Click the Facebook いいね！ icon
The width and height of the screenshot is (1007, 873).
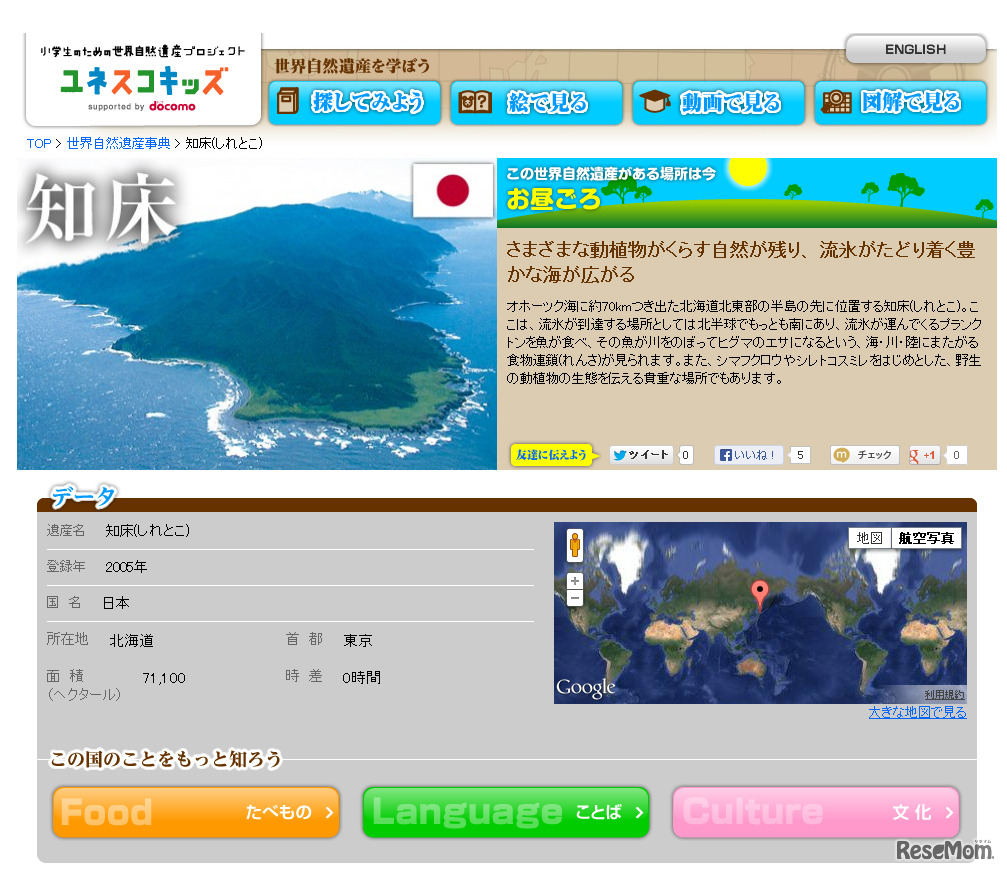pyautogui.click(x=751, y=454)
